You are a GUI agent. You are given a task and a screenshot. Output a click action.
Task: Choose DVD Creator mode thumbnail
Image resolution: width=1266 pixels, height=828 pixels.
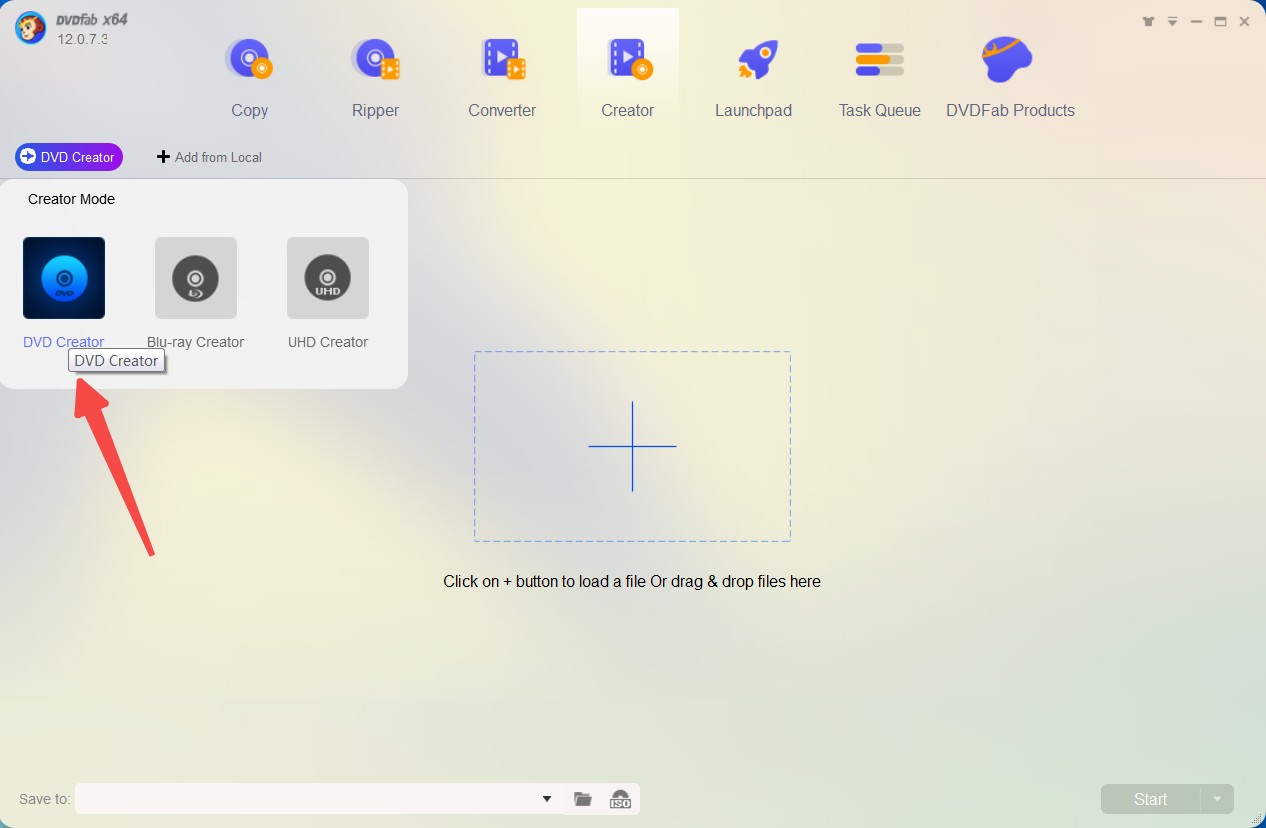tap(64, 278)
